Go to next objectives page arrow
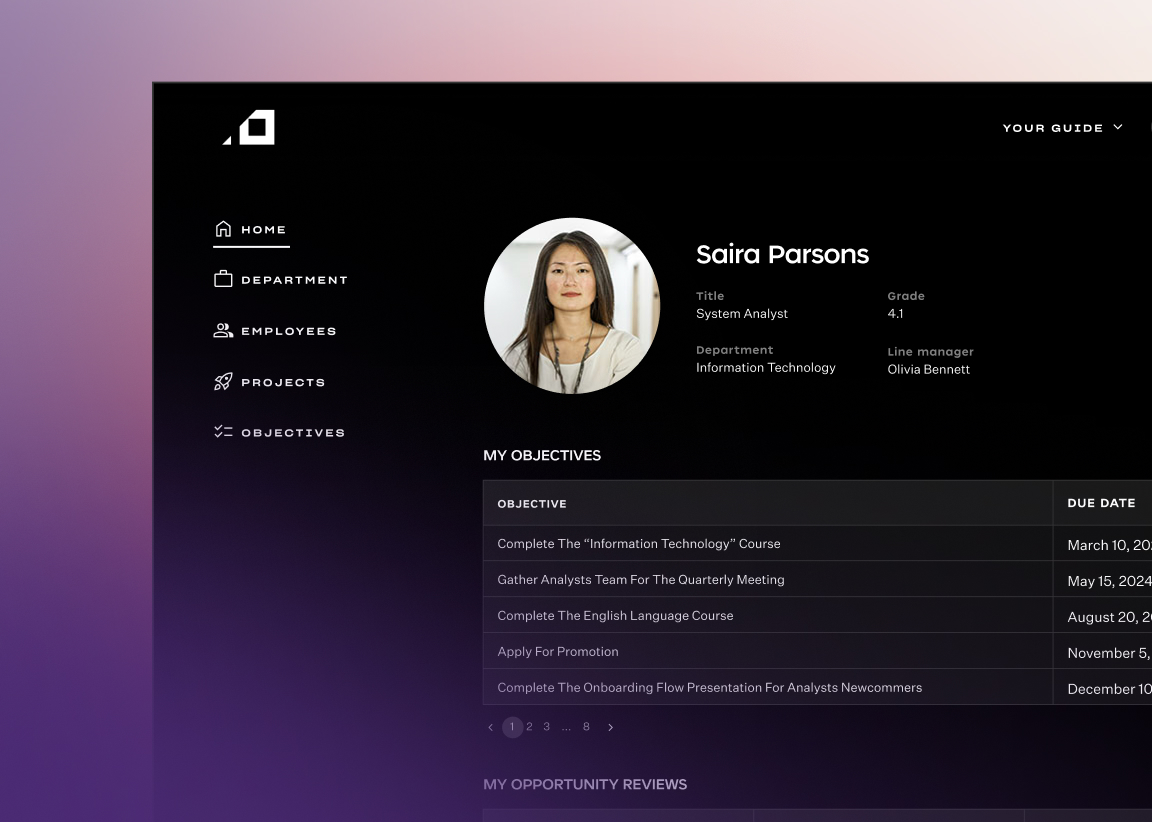The height and width of the screenshot is (822, 1152). (610, 727)
